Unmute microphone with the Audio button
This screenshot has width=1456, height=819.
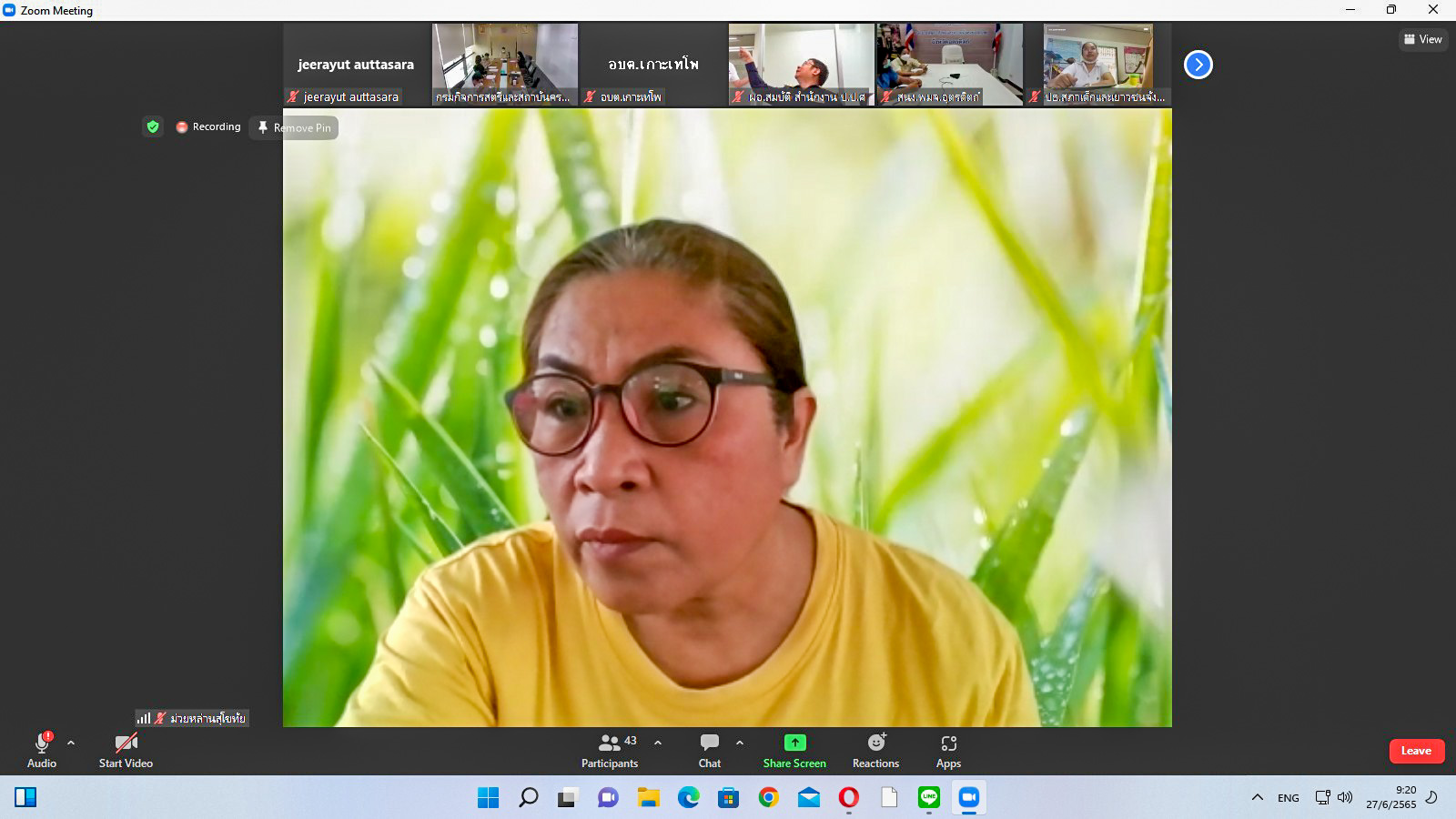42,751
